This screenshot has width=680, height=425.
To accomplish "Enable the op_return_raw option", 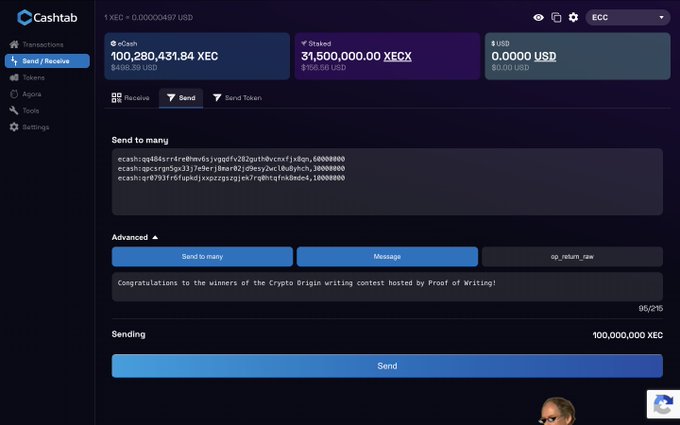I will [x=572, y=257].
